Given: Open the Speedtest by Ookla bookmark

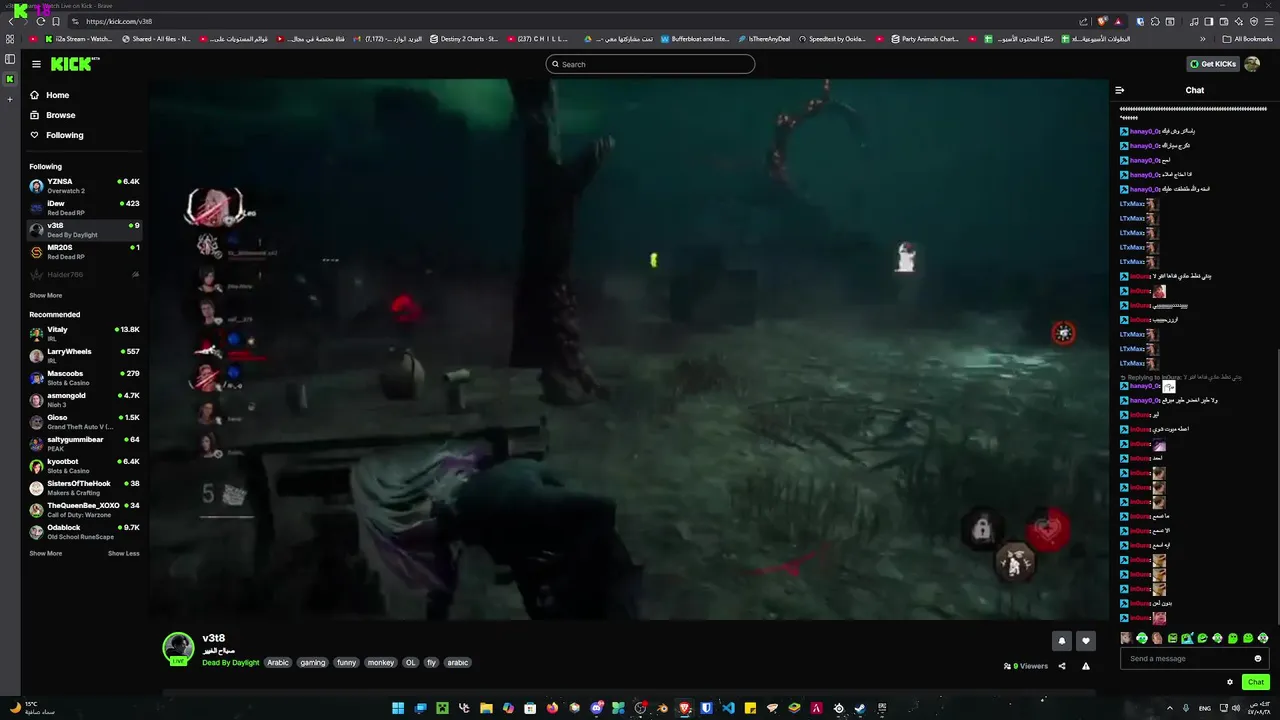Looking at the screenshot, I should tap(832, 39).
